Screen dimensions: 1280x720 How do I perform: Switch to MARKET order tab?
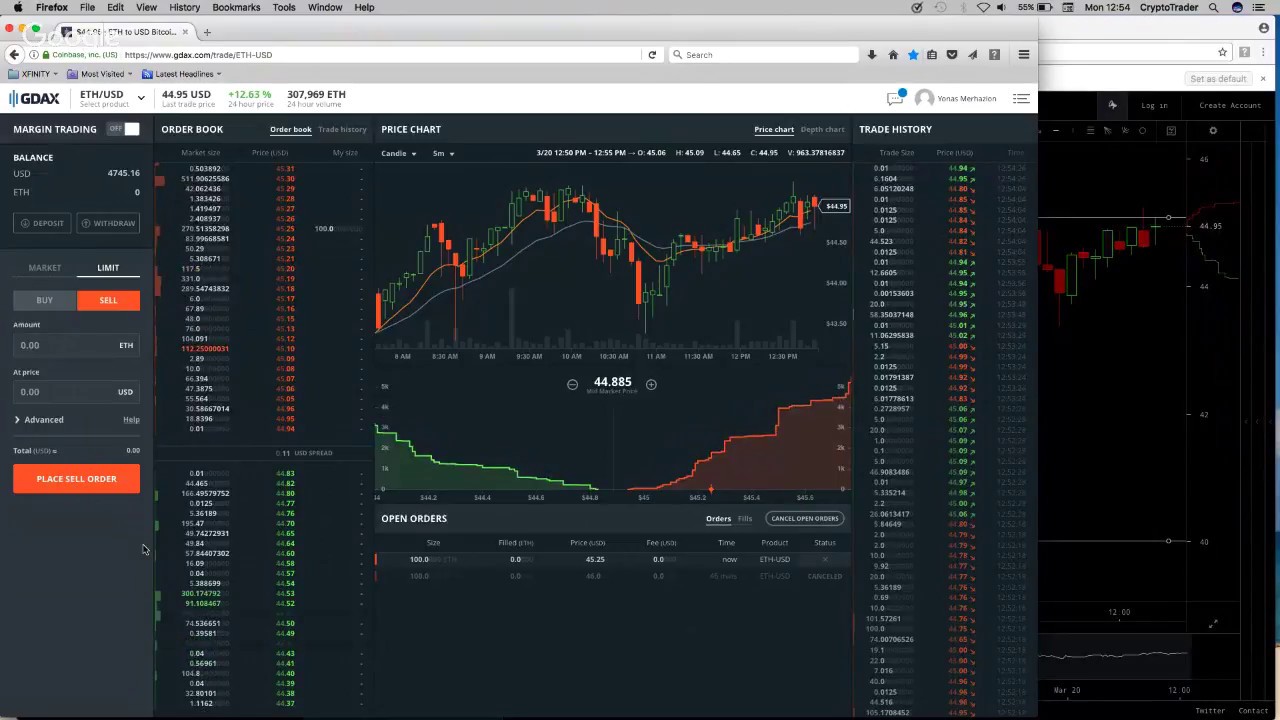click(45, 268)
